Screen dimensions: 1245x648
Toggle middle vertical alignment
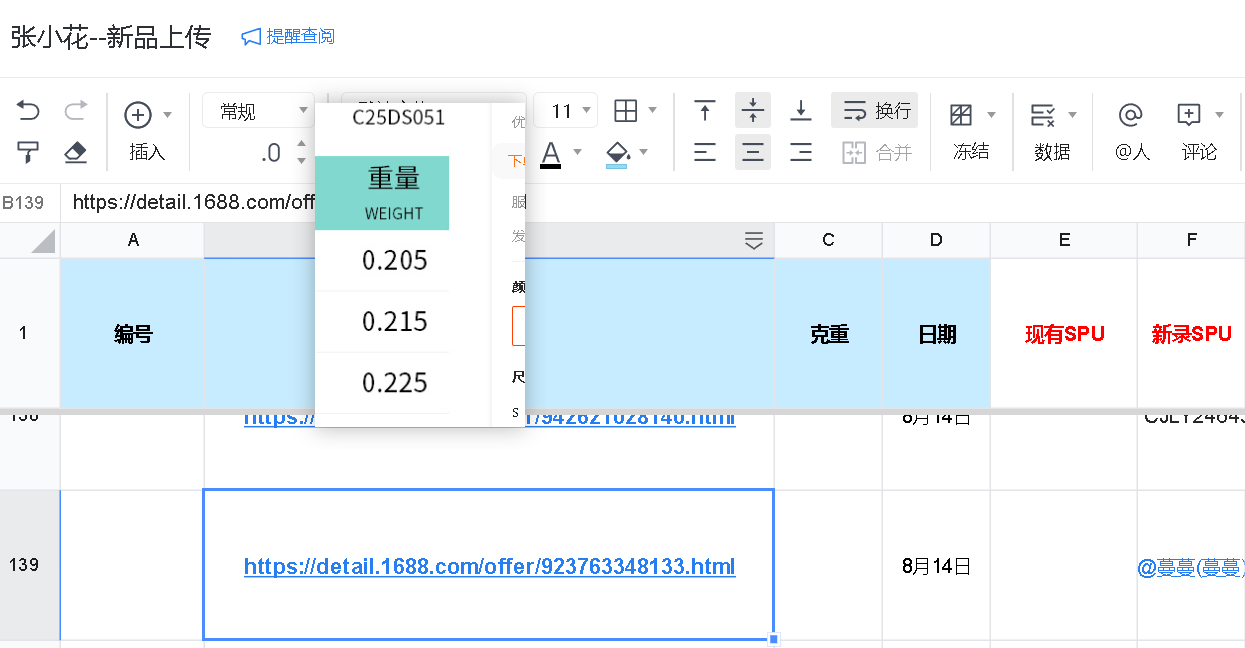(x=753, y=111)
